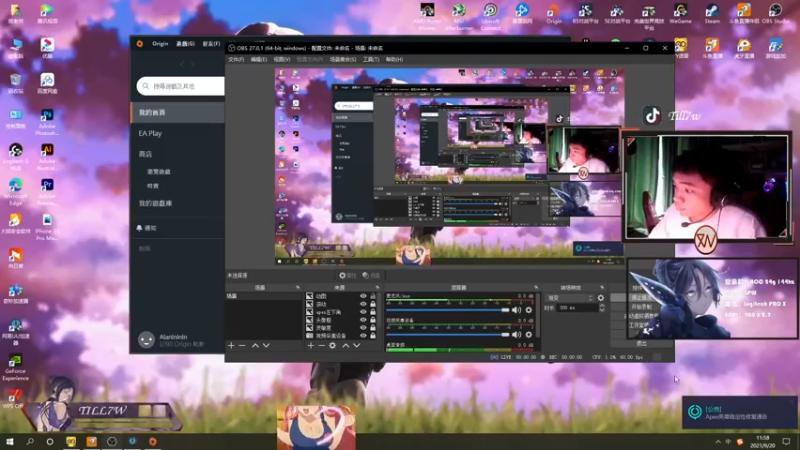800x450 pixels.
Task: Open the last (H) menu in OBS menu bar
Action: click(394, 60)
